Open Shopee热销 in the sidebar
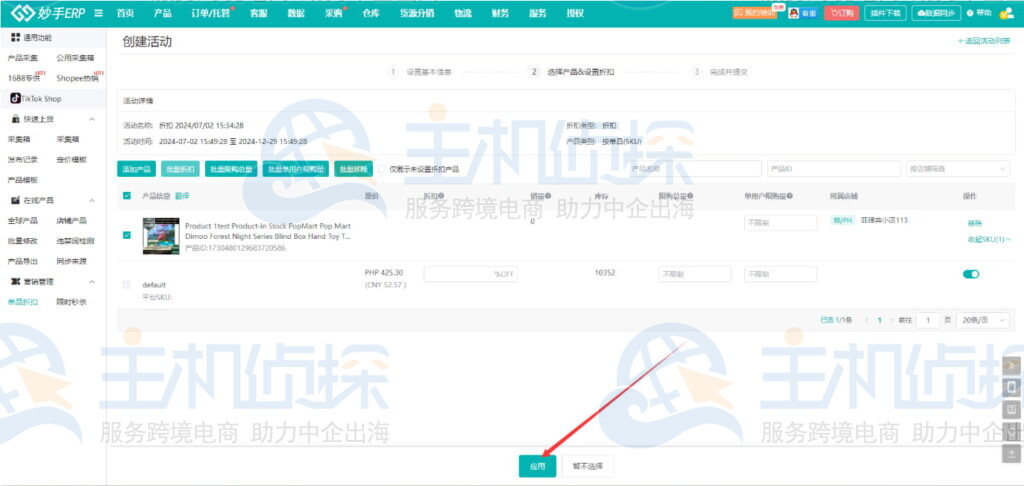 click(77, 78)
